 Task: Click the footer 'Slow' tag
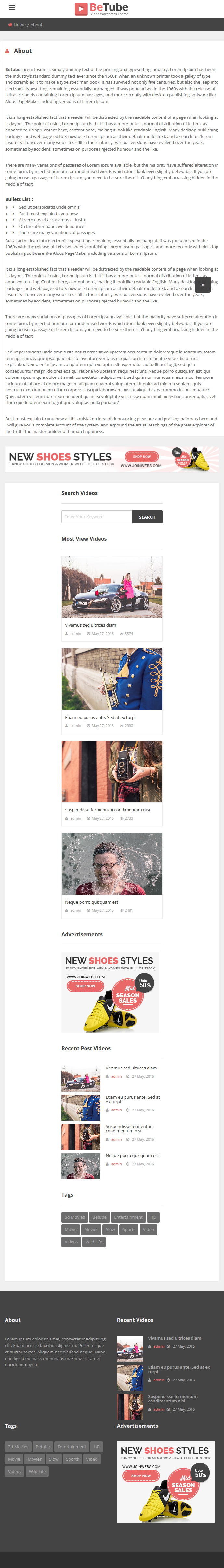54,1458
